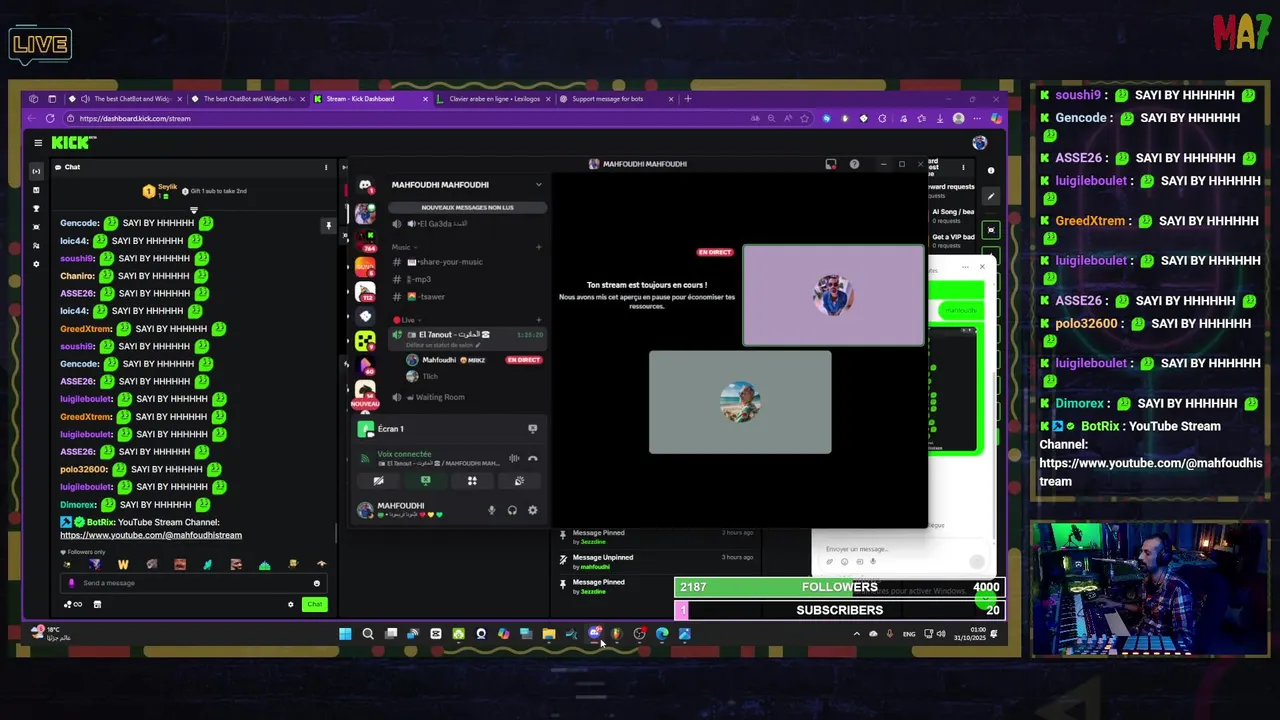Viewport: 1280px width, 720px height.
Task: Select the purple video tile of streamer
Action: tap(833, 296)
